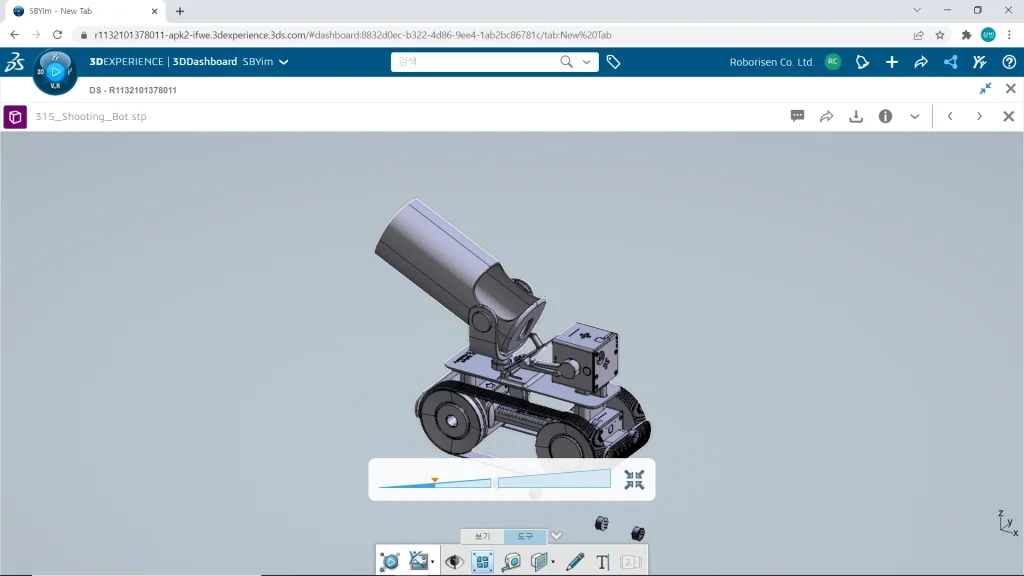Toggle the active explode view tool
Screen dimensions: 1024x576
[482, 562]
